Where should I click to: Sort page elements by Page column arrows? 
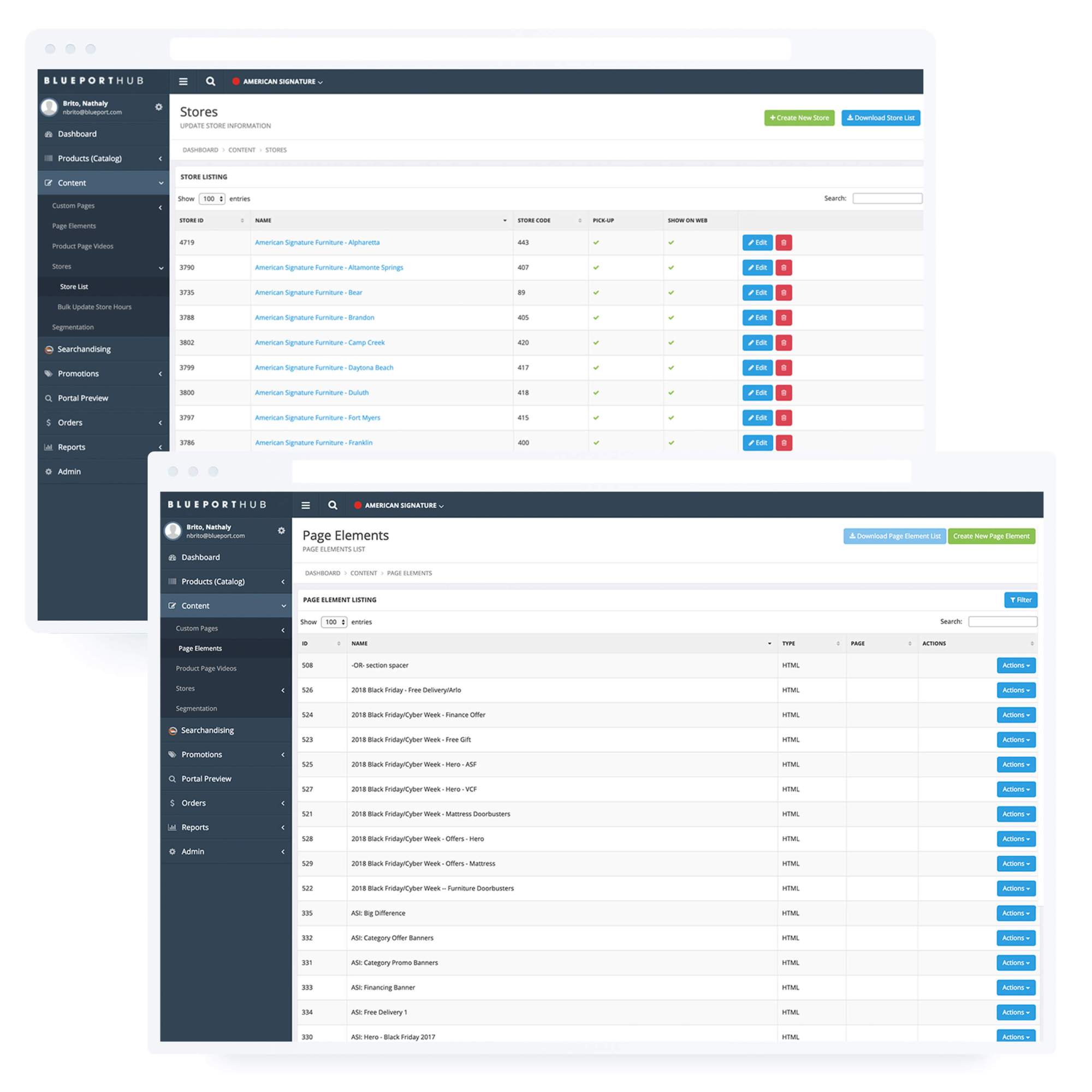point(910,643)
